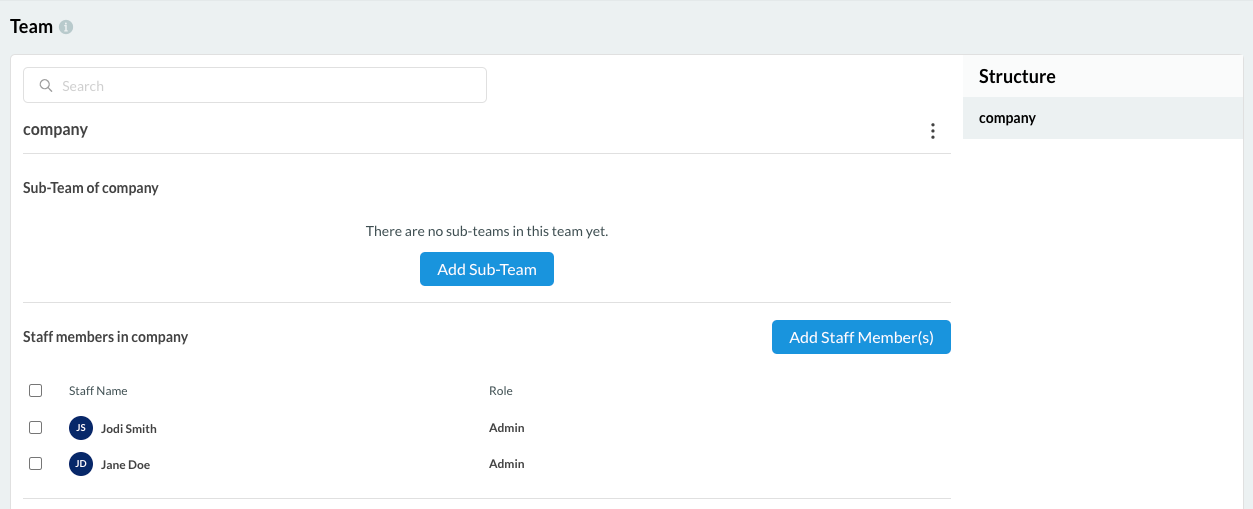Select Jane Doe's row checkbox
Viewport: 1253px width, 509px height.
click(x=36, y=463)
